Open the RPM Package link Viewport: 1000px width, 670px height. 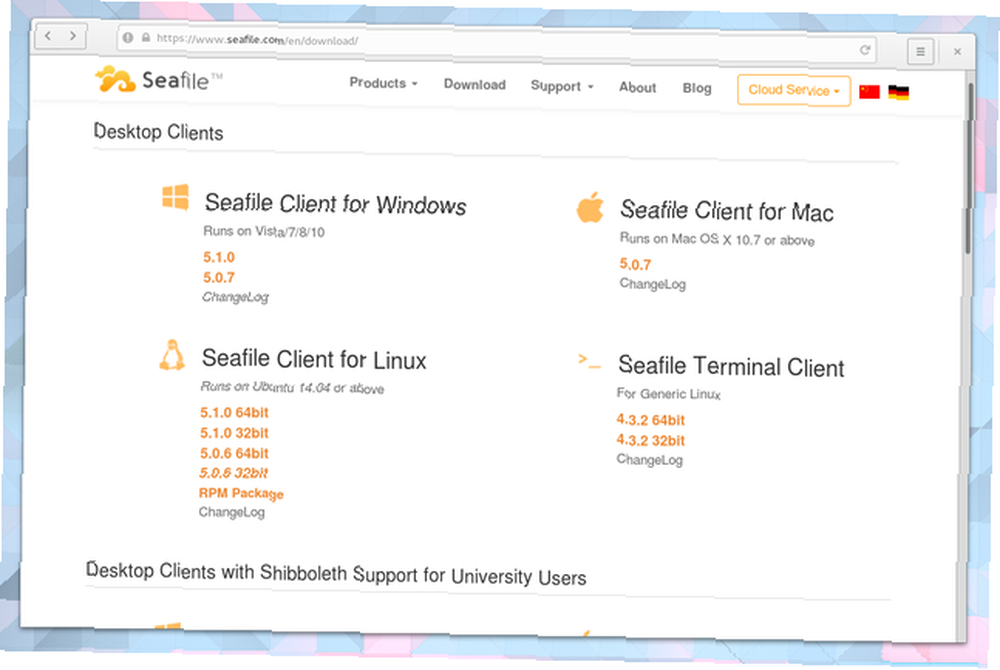[x=241, y=493]
